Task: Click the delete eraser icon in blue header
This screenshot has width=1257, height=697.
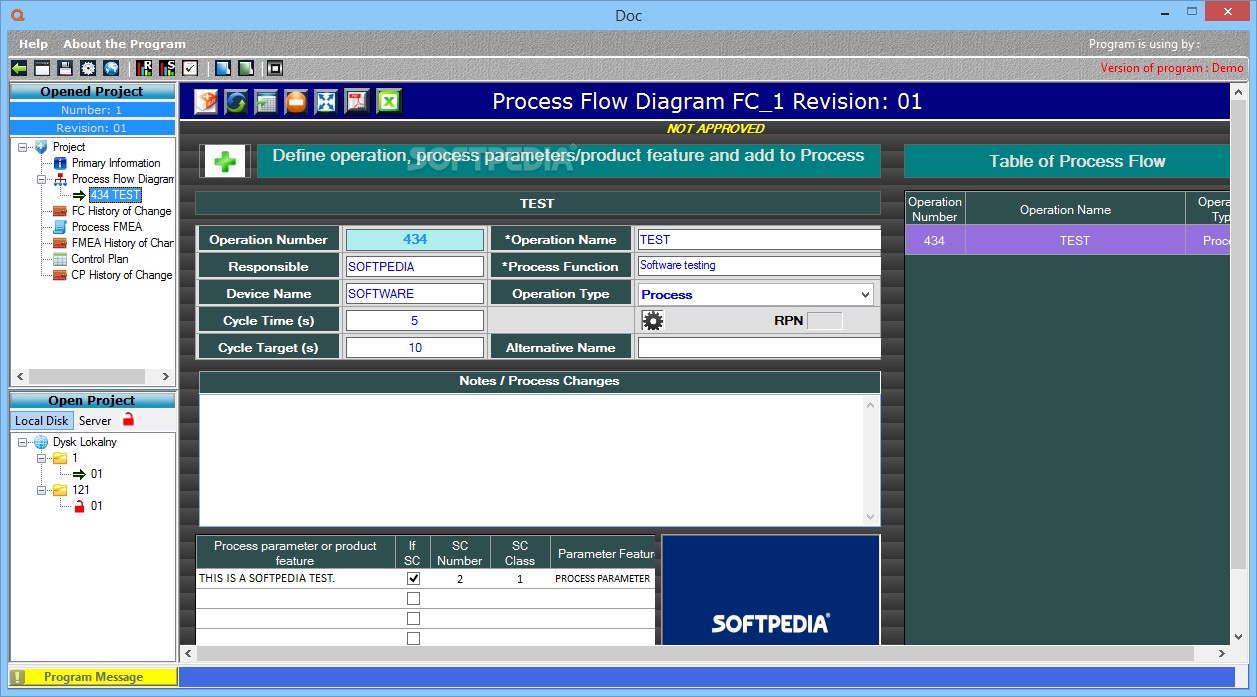Action: (x=205, y=101)
